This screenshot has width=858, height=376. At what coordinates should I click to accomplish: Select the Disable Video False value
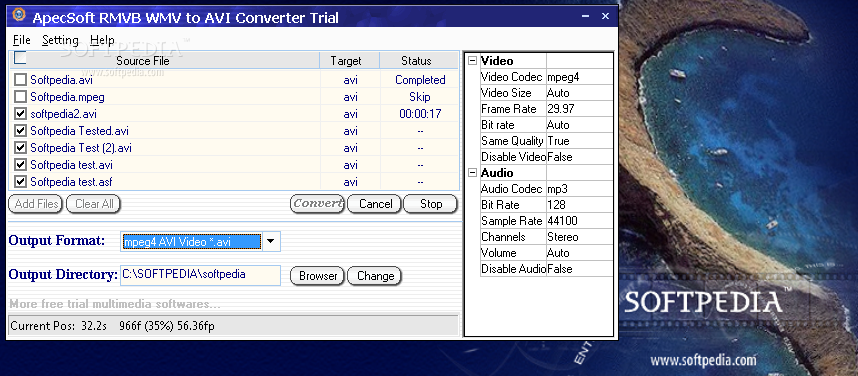click(x=579, y=157)
